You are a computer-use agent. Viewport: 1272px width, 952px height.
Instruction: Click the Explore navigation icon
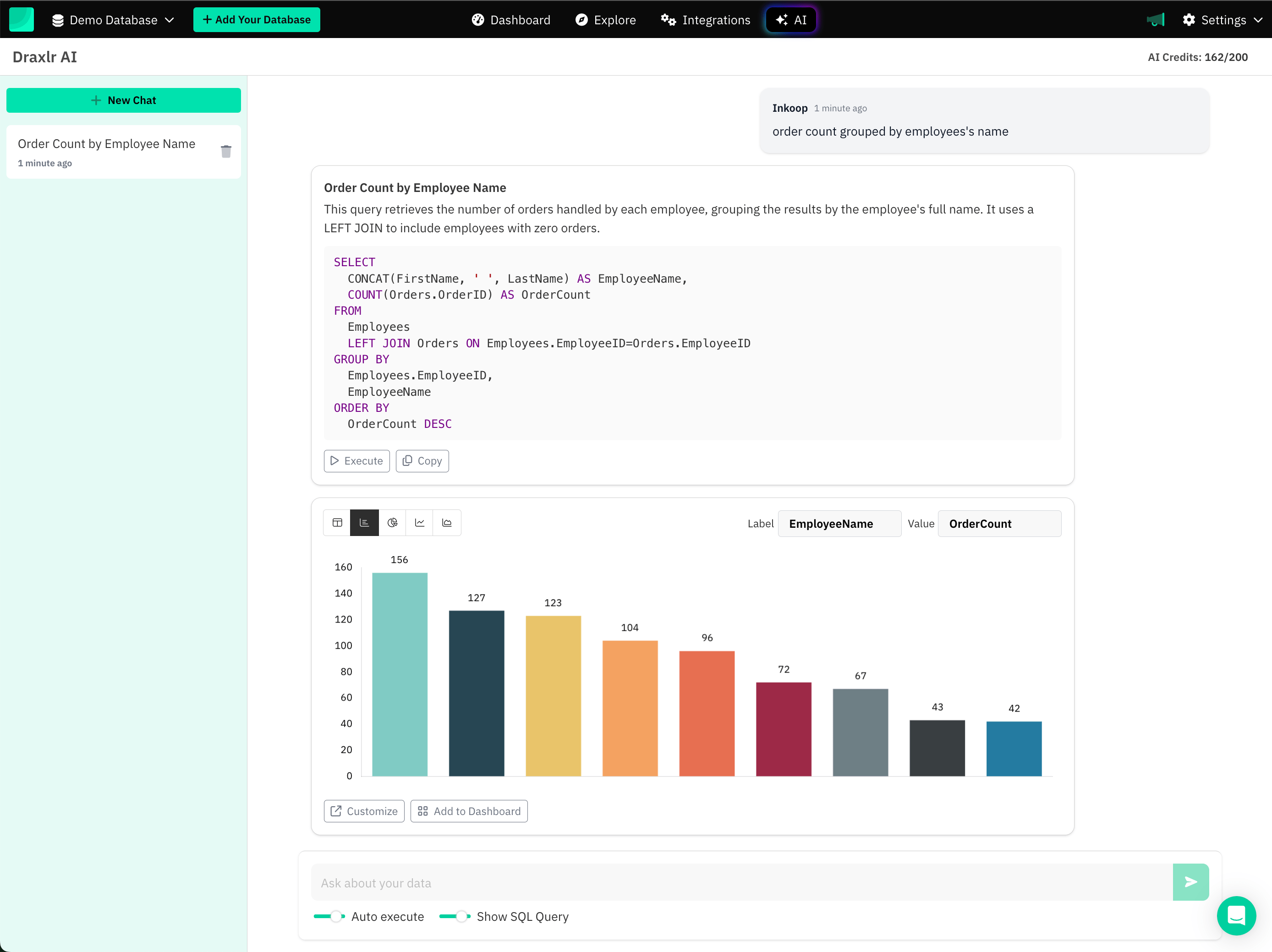click(582, 19)
